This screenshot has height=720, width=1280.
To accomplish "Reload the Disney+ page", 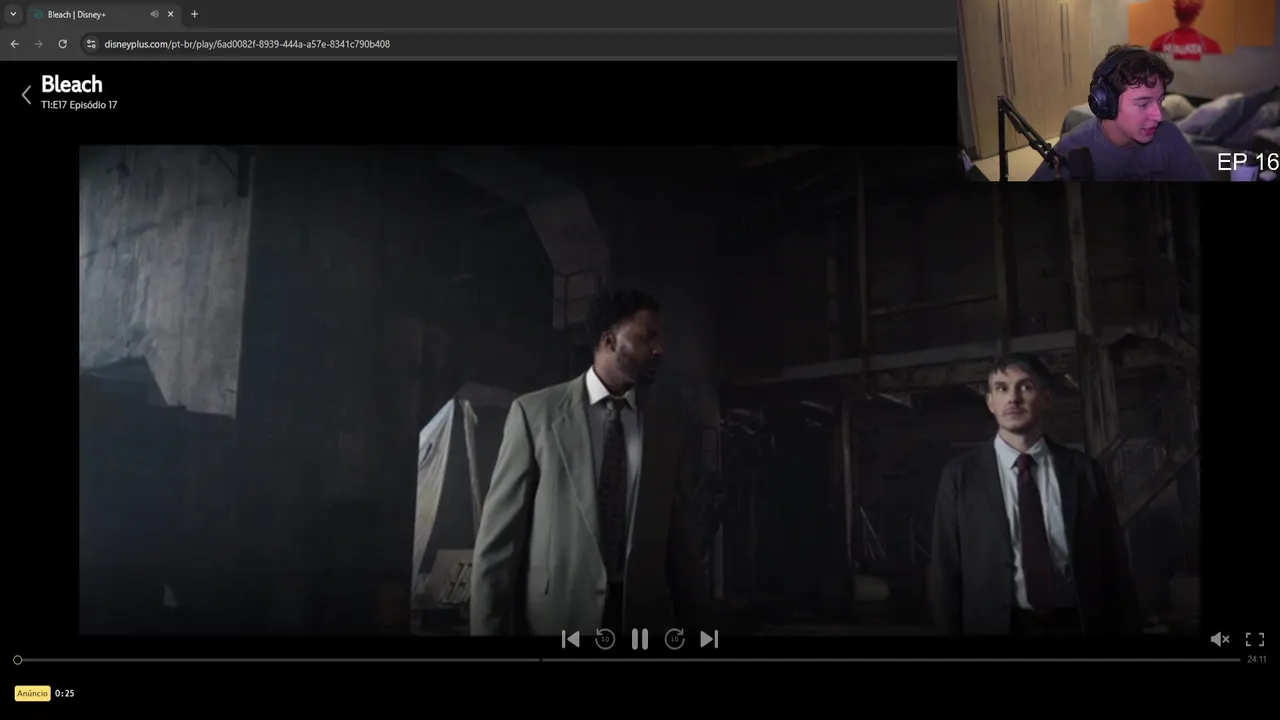I will pos(62,44).
